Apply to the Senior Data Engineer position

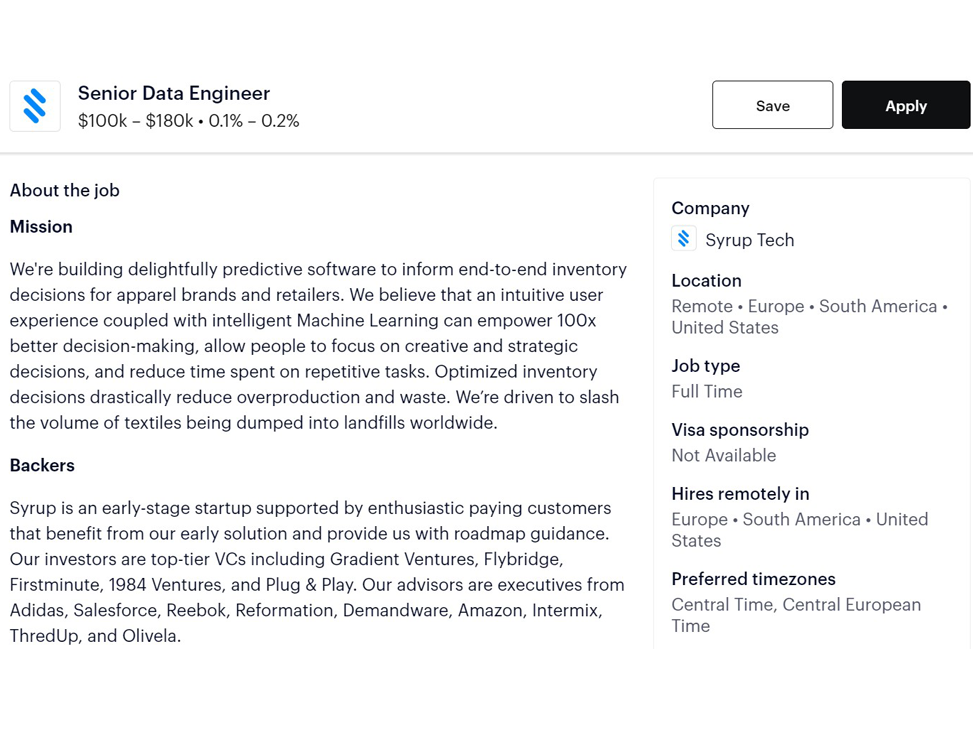(x=906, y=105)
